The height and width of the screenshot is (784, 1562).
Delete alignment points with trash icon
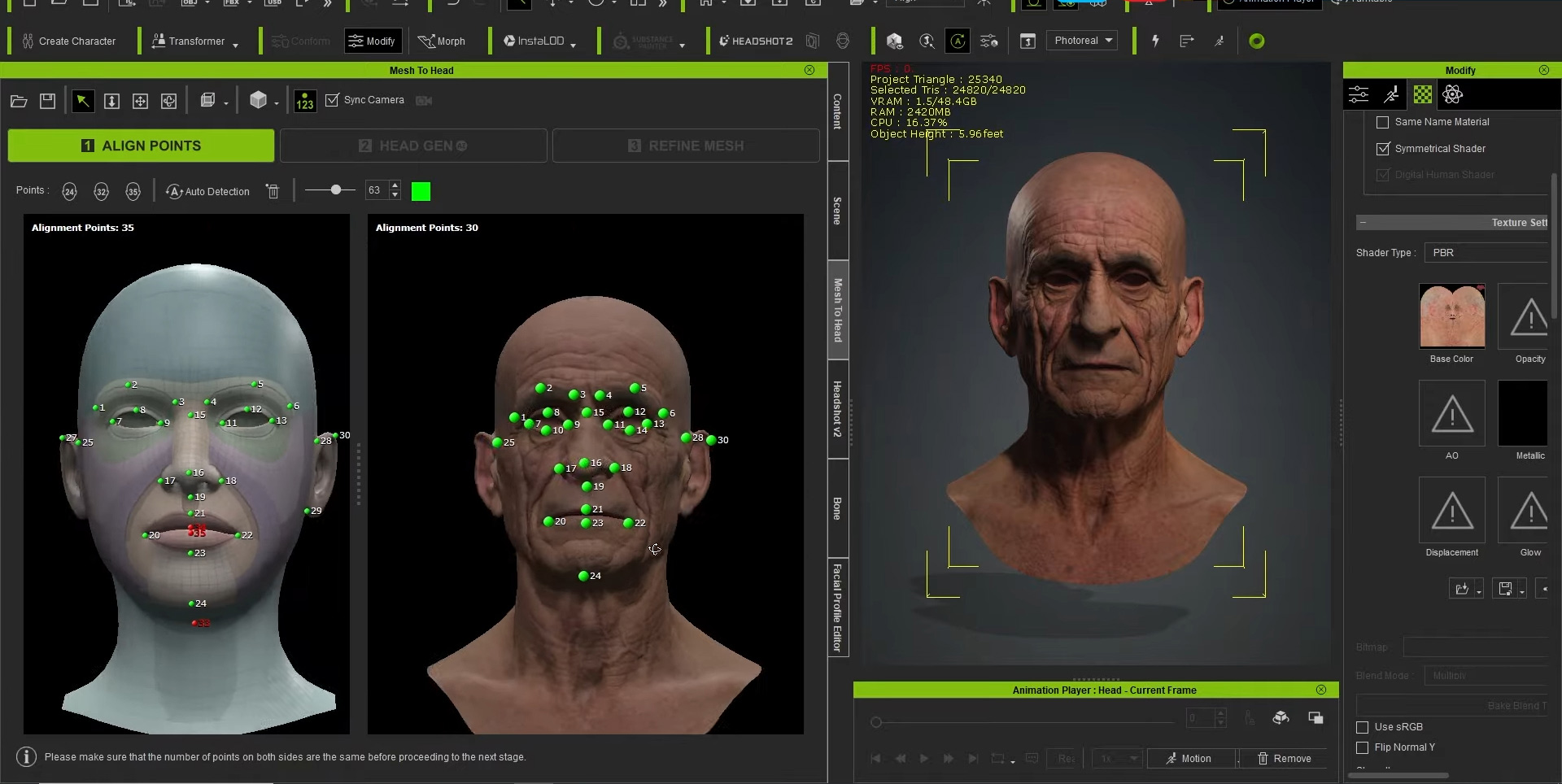pyautogui.click(x=273, y=192)
